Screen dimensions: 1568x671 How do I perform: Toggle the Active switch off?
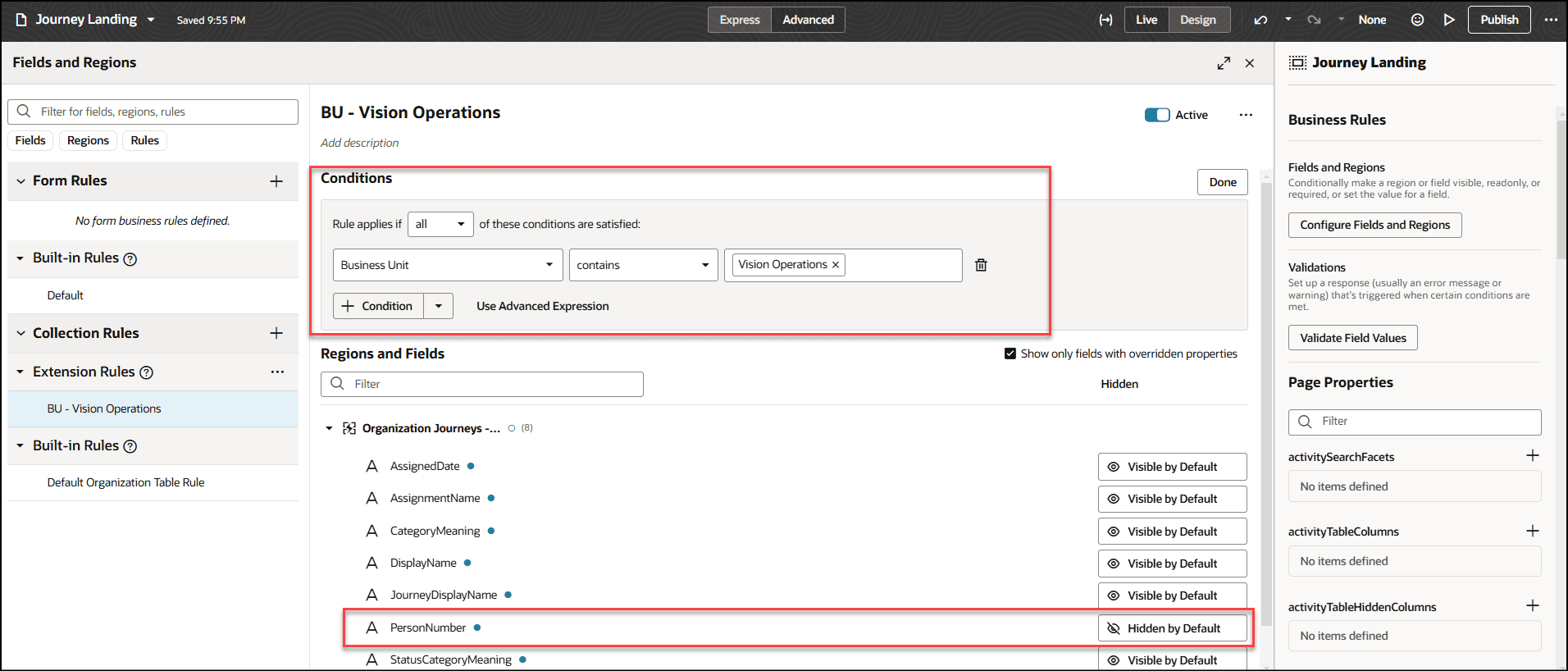1157,115
